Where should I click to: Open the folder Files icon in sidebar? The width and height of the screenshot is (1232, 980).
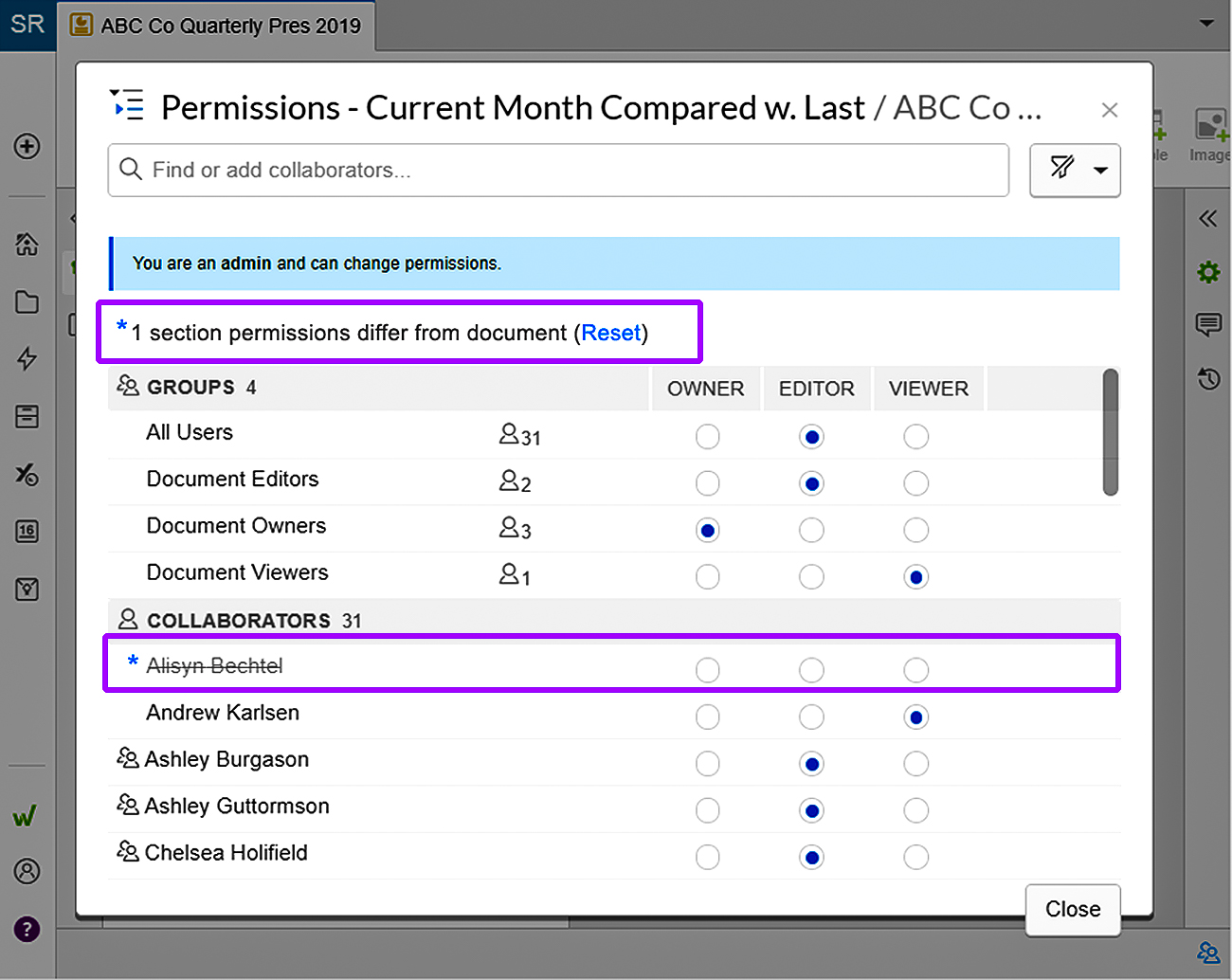coord(27,302)
